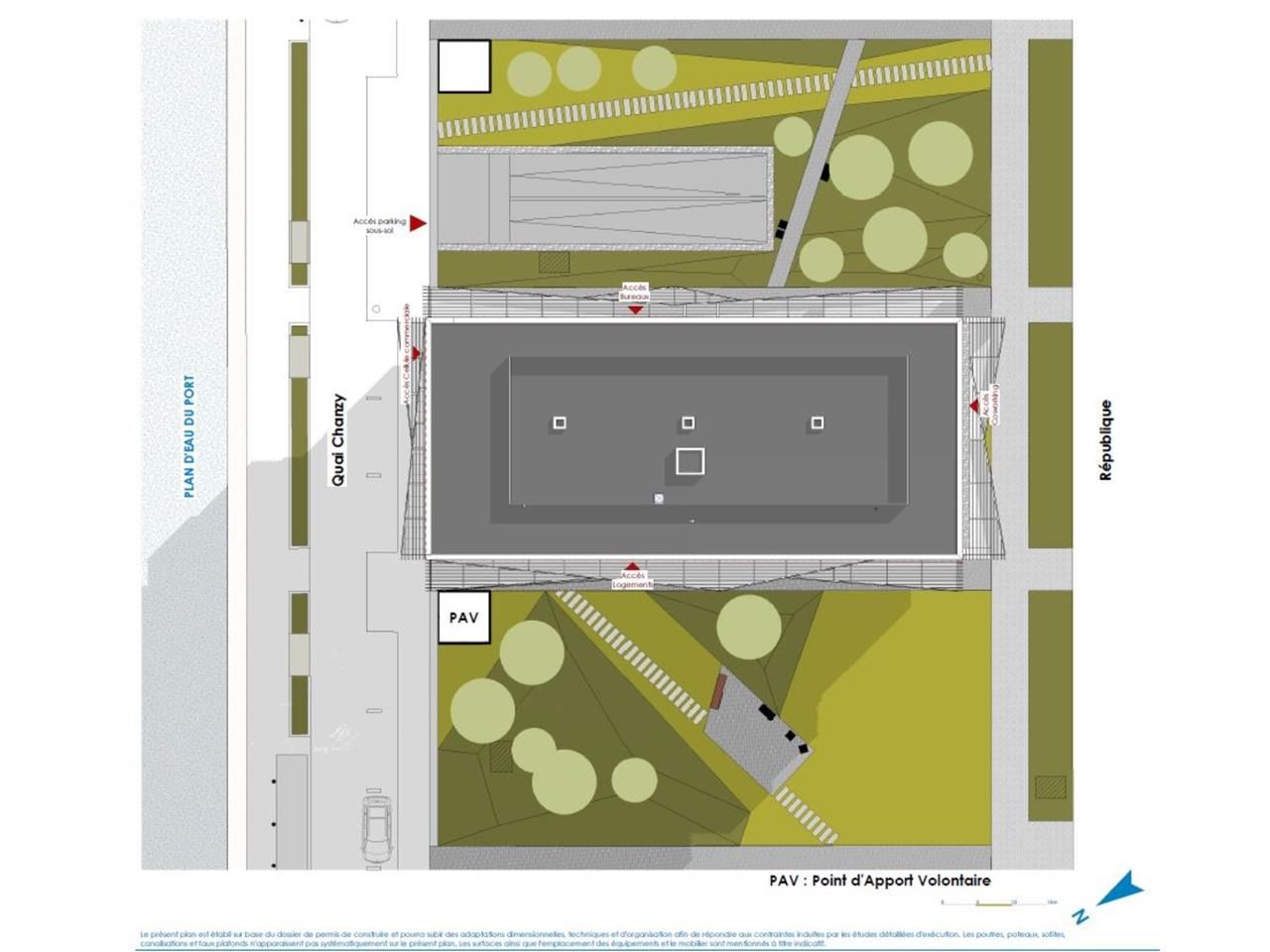This screenshot has height=952, width=1270.
Task: Click the empty white square at top-left garden
Action: click(464, 66)
